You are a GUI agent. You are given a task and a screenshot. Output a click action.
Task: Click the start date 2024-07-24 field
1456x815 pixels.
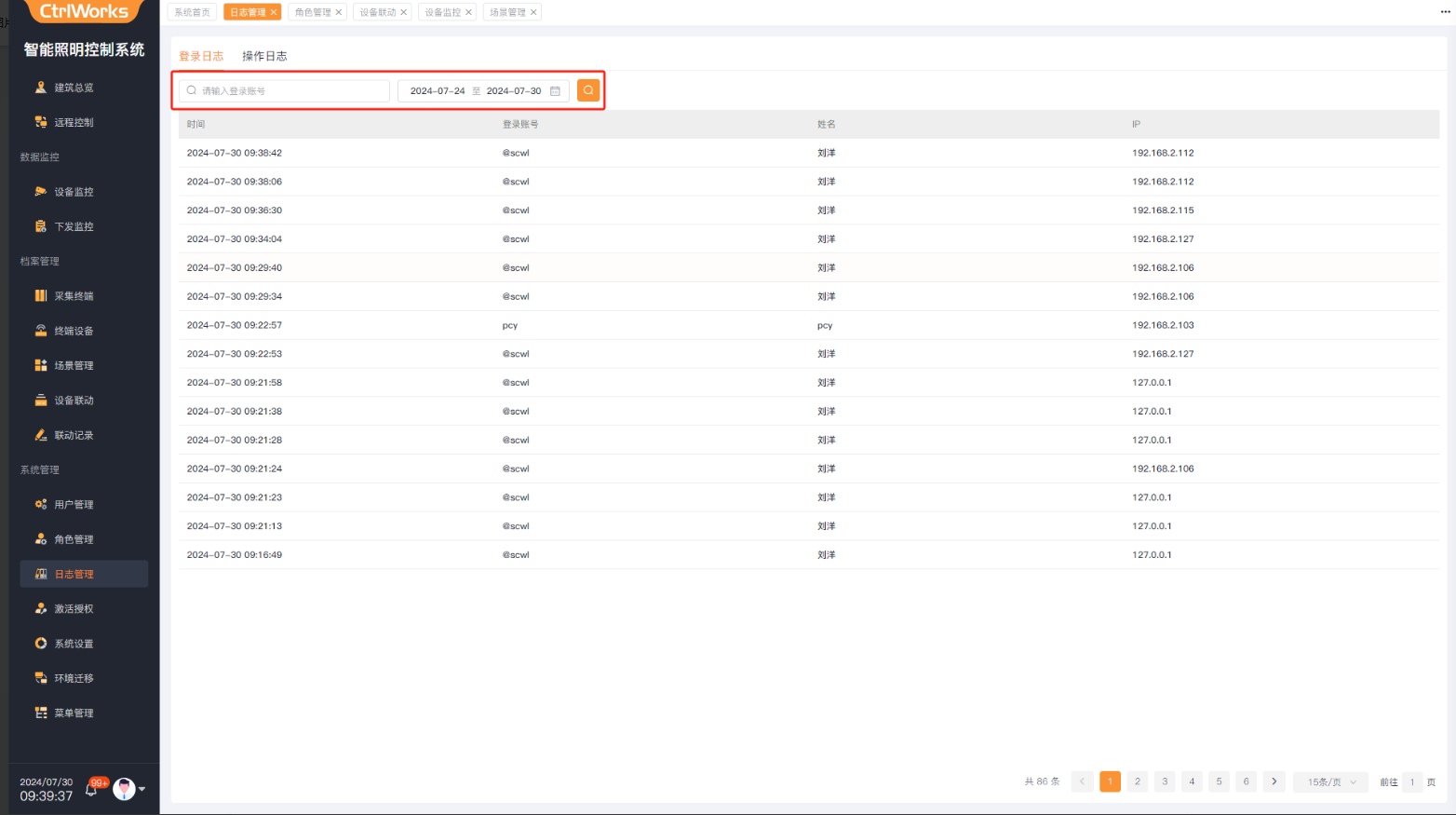[437, 91]
